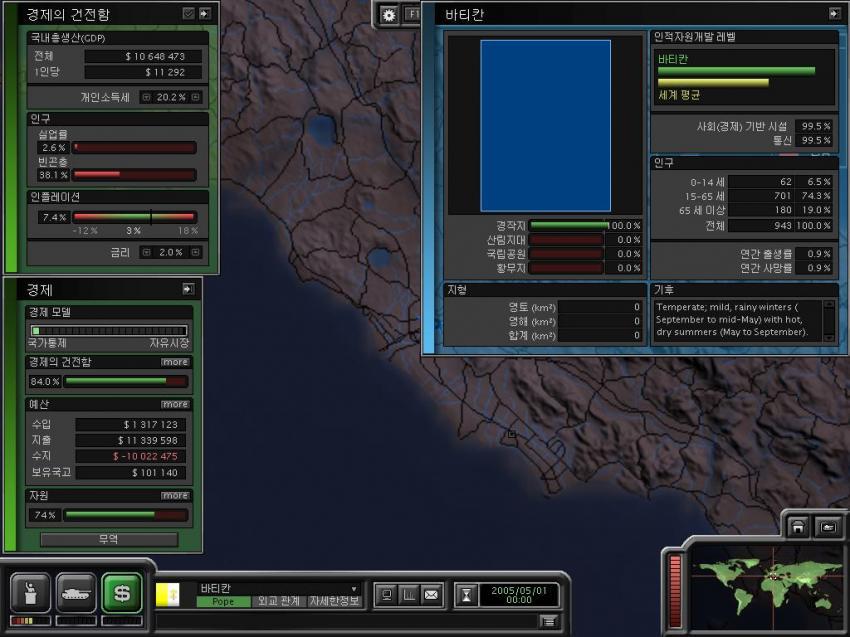Image resolution: width=850 pixels, height=637 pixels.
Task: Decrease 금리 interest rate with minus button
Action: click(146, 252)
